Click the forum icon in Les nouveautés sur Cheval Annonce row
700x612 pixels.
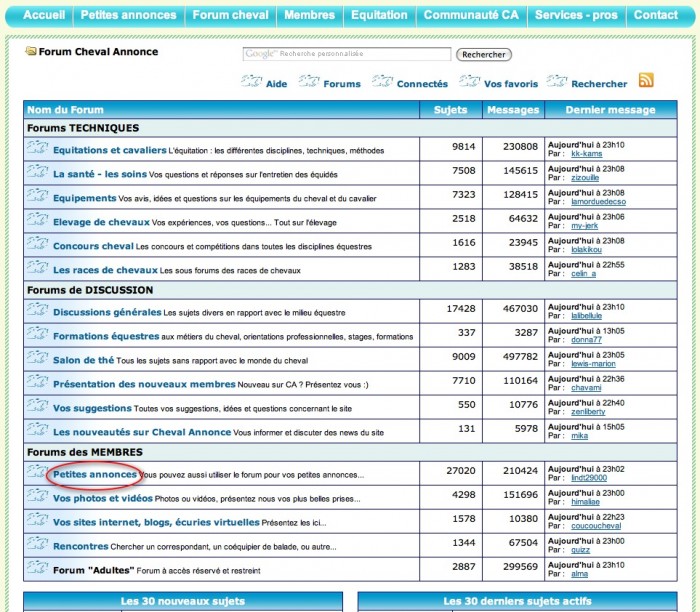coord(37,430)
